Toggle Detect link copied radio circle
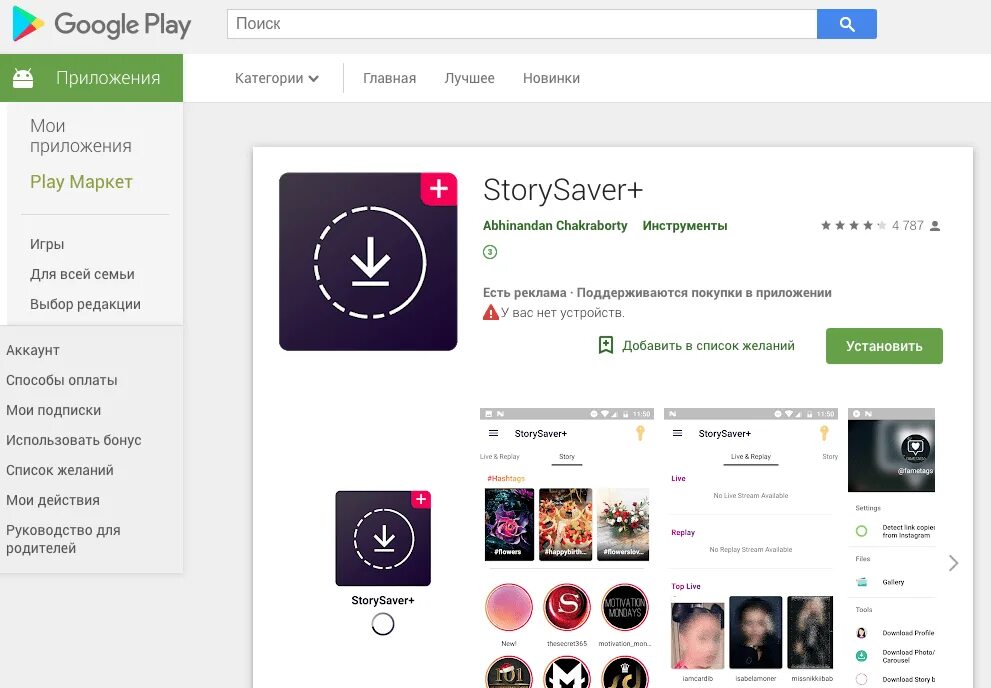 pos(861,531)
